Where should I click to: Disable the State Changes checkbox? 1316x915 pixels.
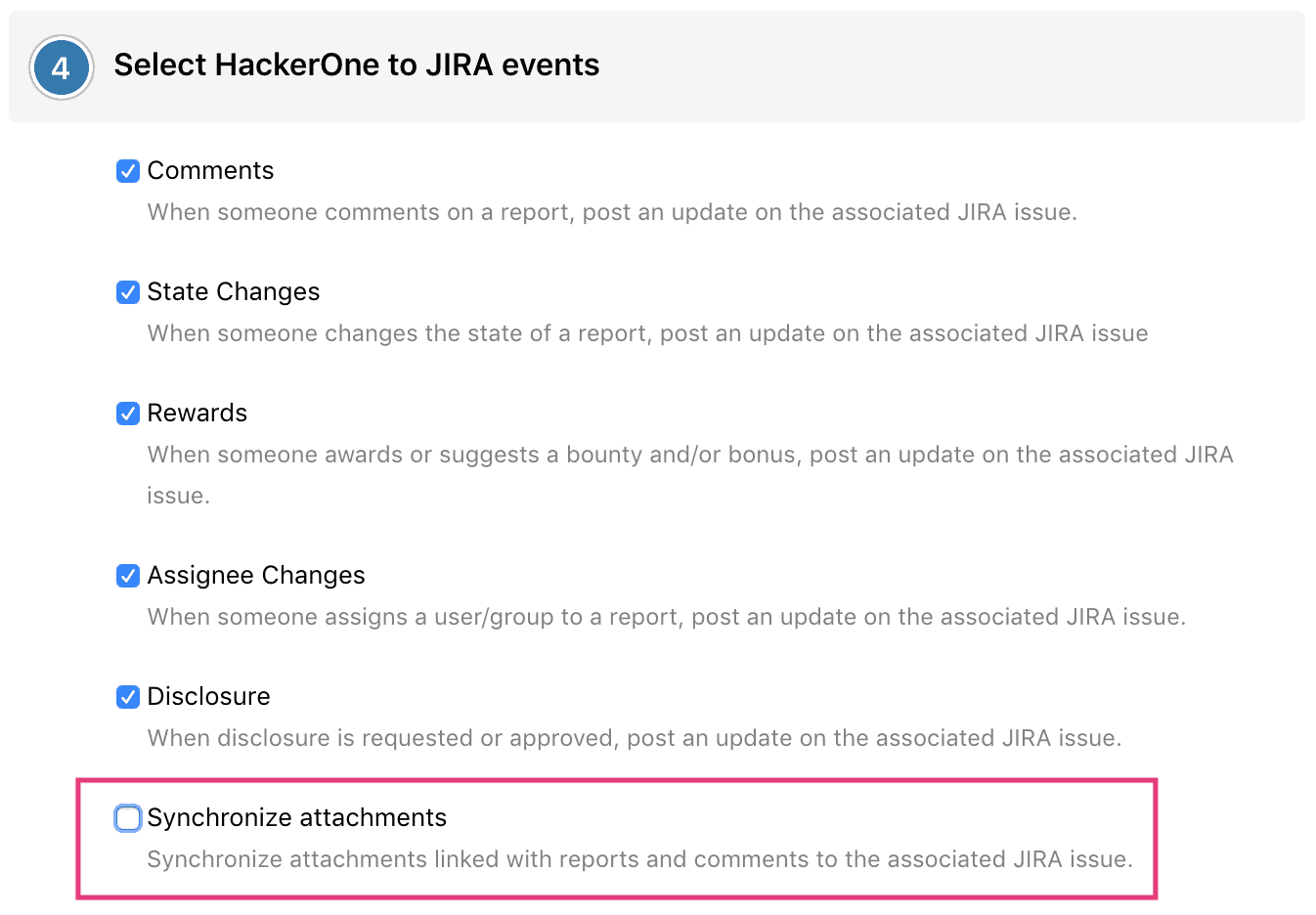[x=128, y=292]
